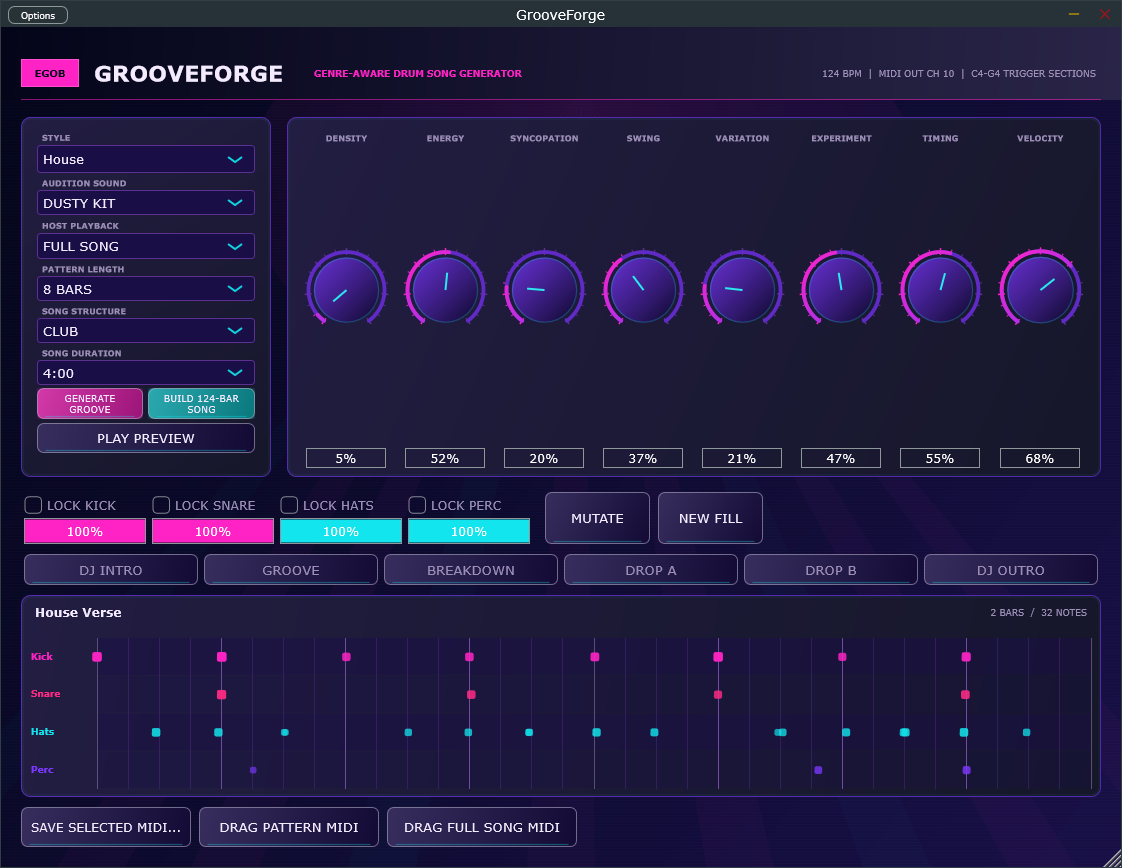The width and height of the screenshot is (1122, 868).
Task: Click the Energy knob
Action: 445,289
